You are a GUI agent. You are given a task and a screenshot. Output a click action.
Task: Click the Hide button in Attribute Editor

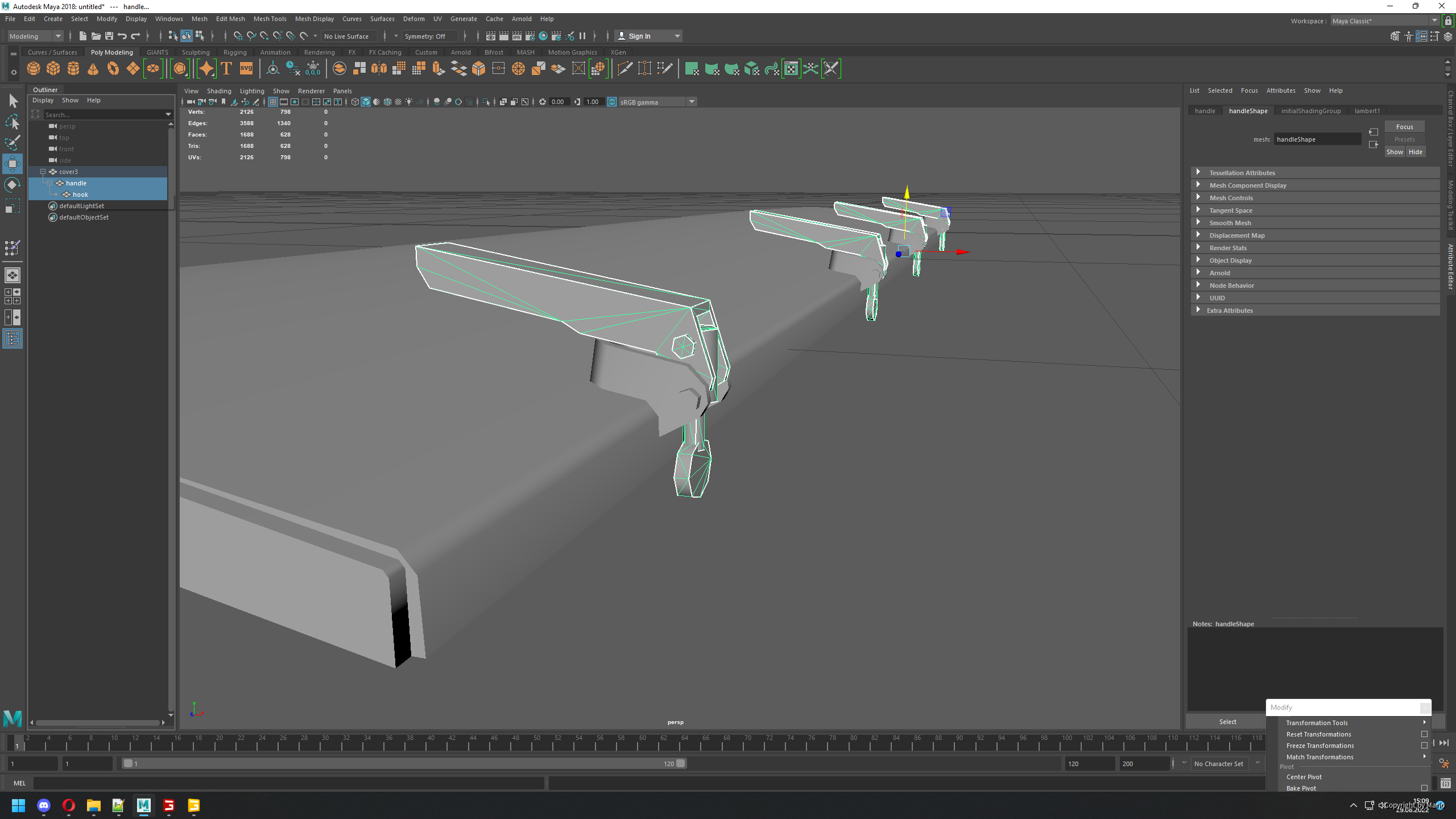point(1416,151)
